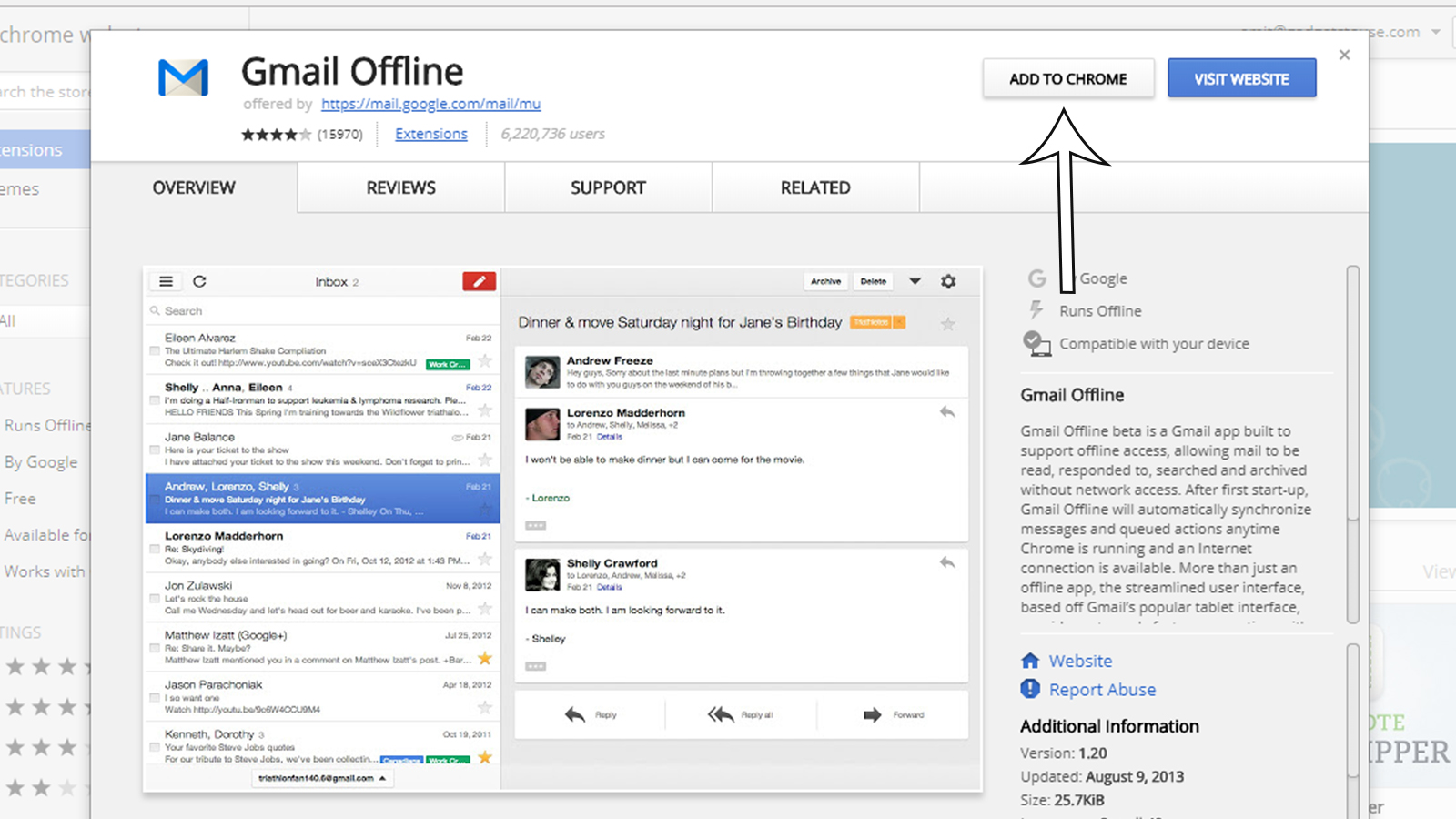Screen dimensions: 1456x819
Task: Click the star rating next to (15970)
Action: (276, 135)
